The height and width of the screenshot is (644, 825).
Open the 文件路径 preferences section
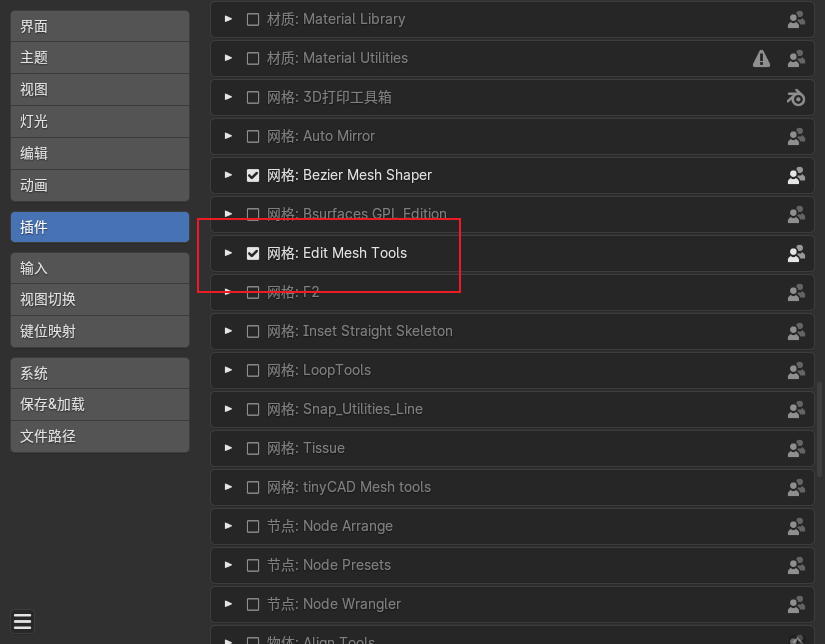click(x=100, y=436)
